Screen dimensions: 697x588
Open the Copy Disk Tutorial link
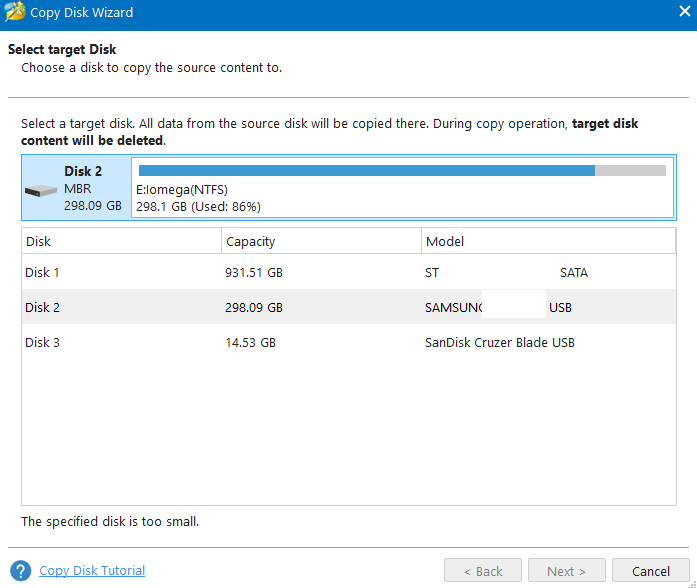92,570
